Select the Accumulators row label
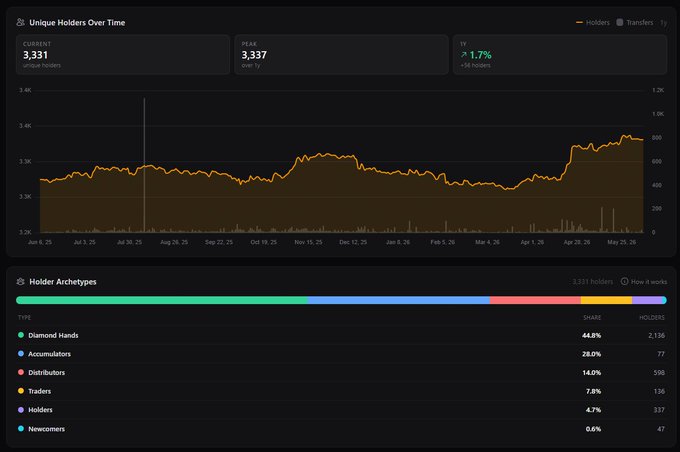The image size is (680, 452). (x=49, y=354)
